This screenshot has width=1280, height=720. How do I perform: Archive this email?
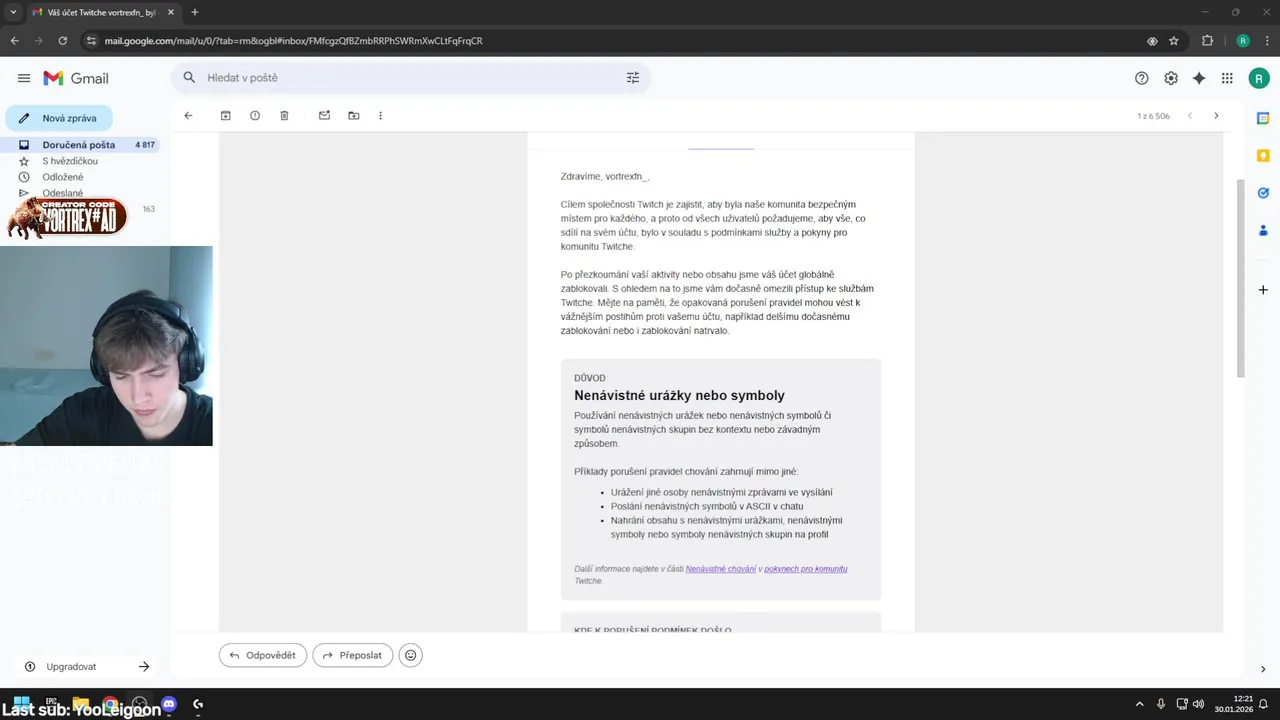tap(226, 116)
